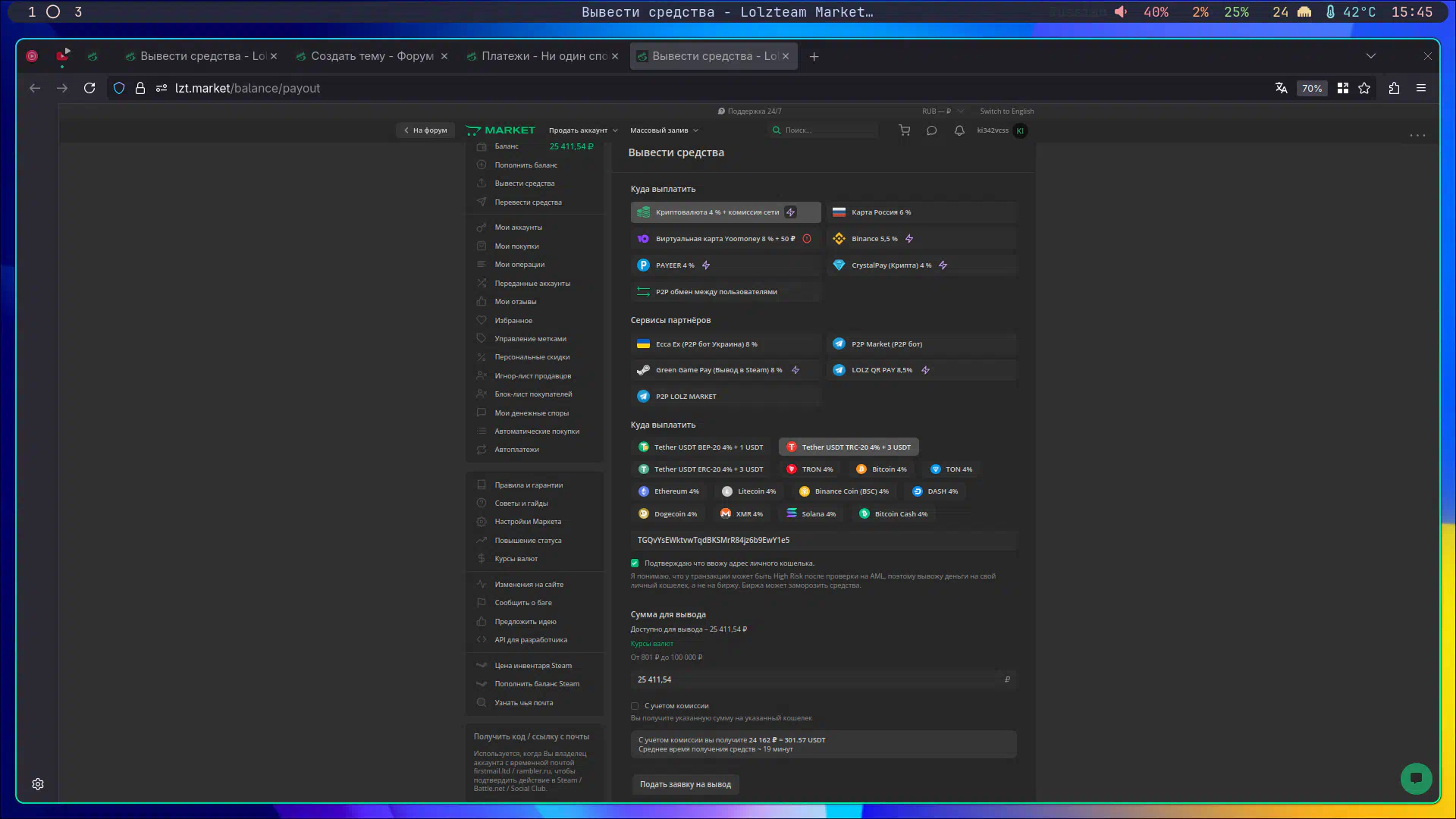Select Tether USDT BEP-20 option

(701, 447)
